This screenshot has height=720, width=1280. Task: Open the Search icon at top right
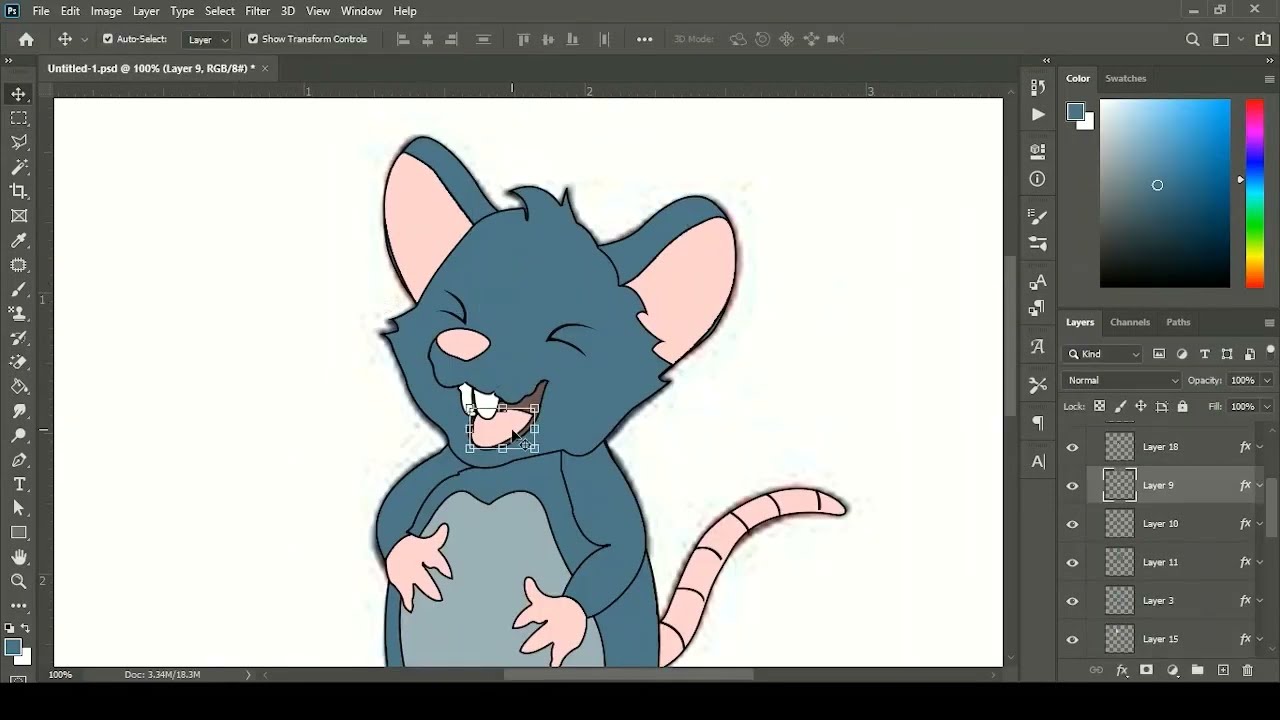coord(1192,39)
